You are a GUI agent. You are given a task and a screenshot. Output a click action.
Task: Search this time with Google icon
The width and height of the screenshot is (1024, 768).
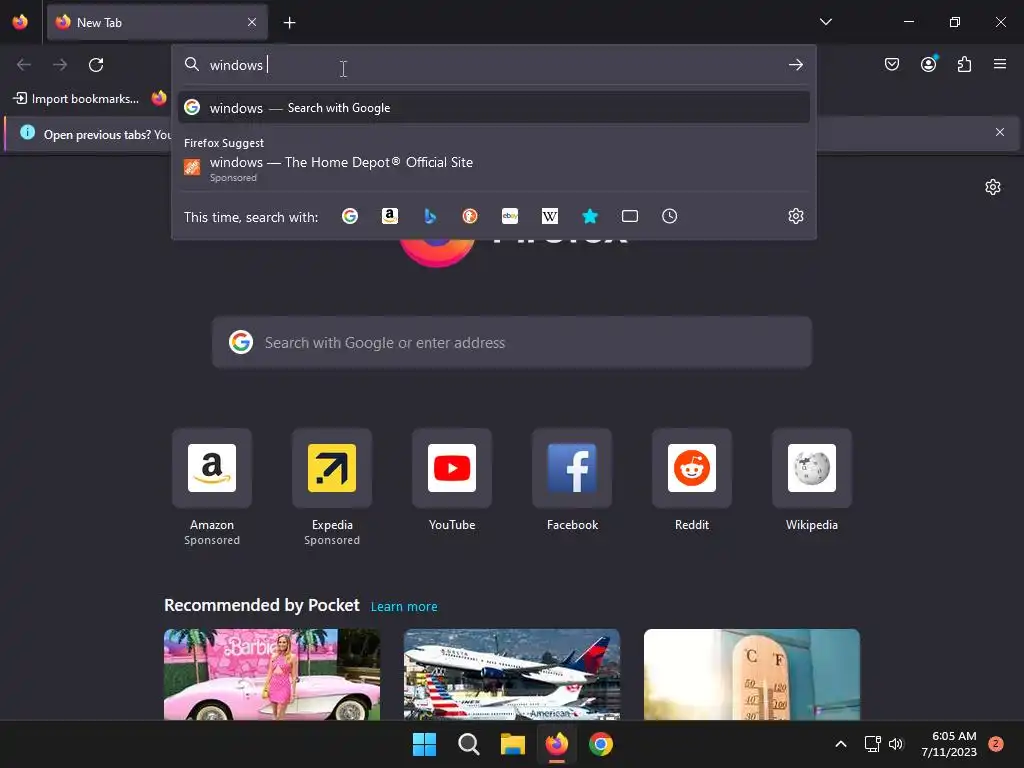click(x=350, y=216)
